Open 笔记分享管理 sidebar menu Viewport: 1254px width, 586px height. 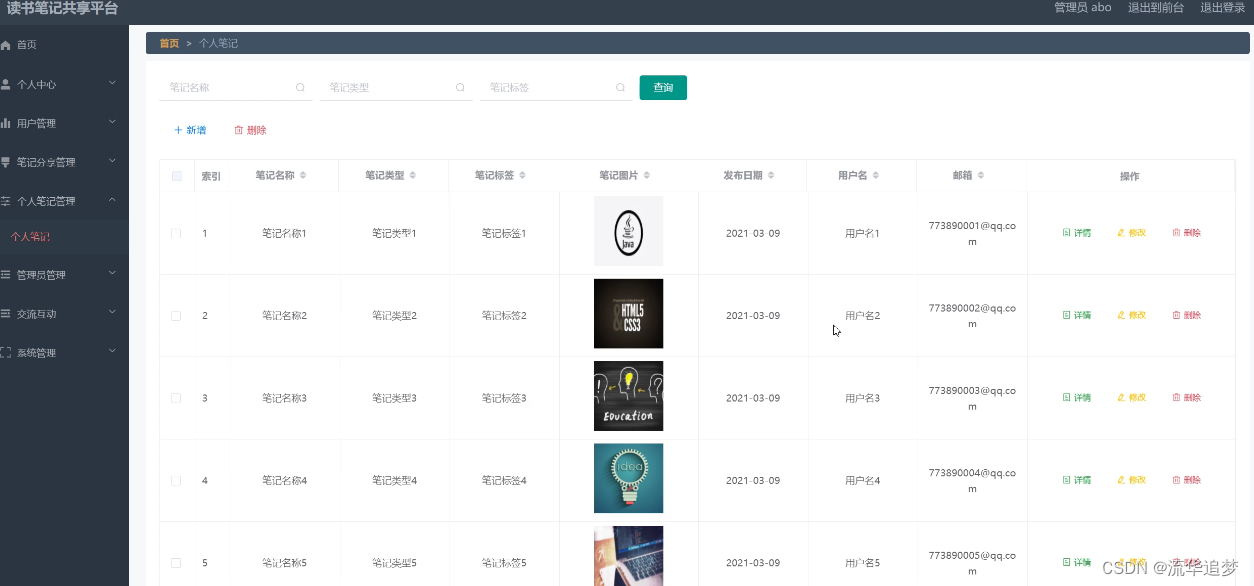[x=64, y=162]
